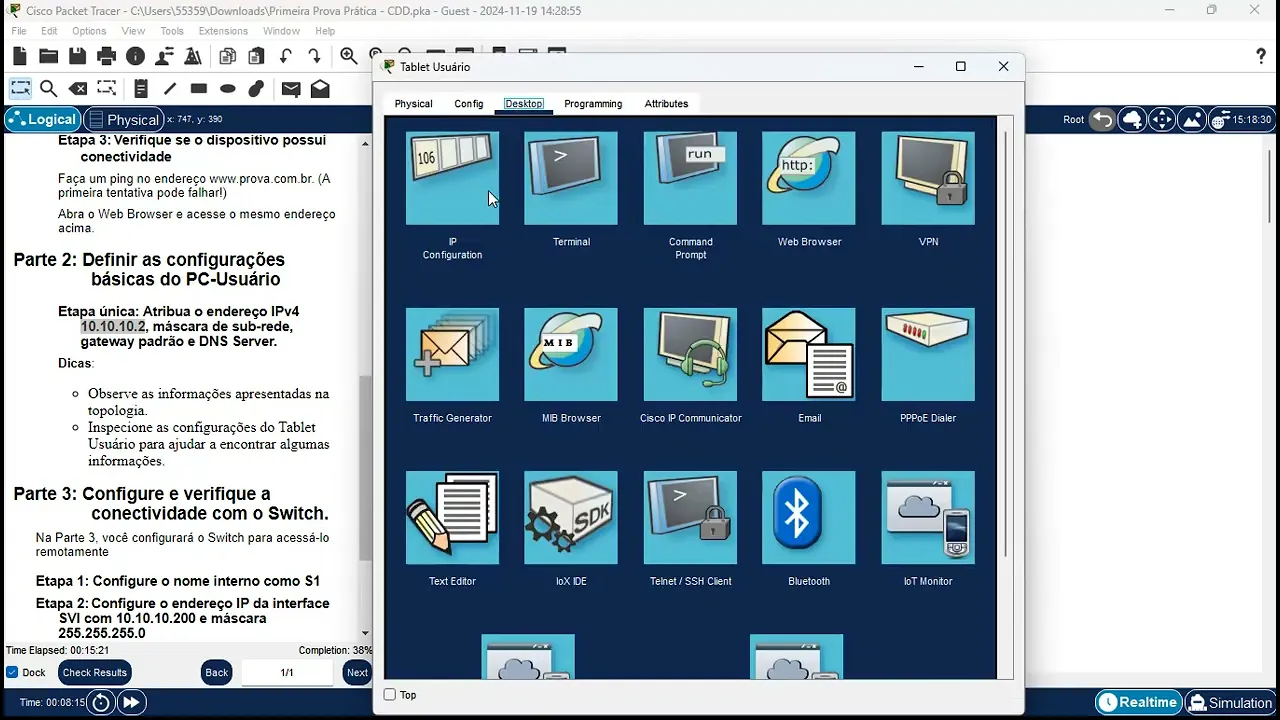Click the Set Tiled Background icon
The width and height of the screenshot is (1280, 720).
1192,119
